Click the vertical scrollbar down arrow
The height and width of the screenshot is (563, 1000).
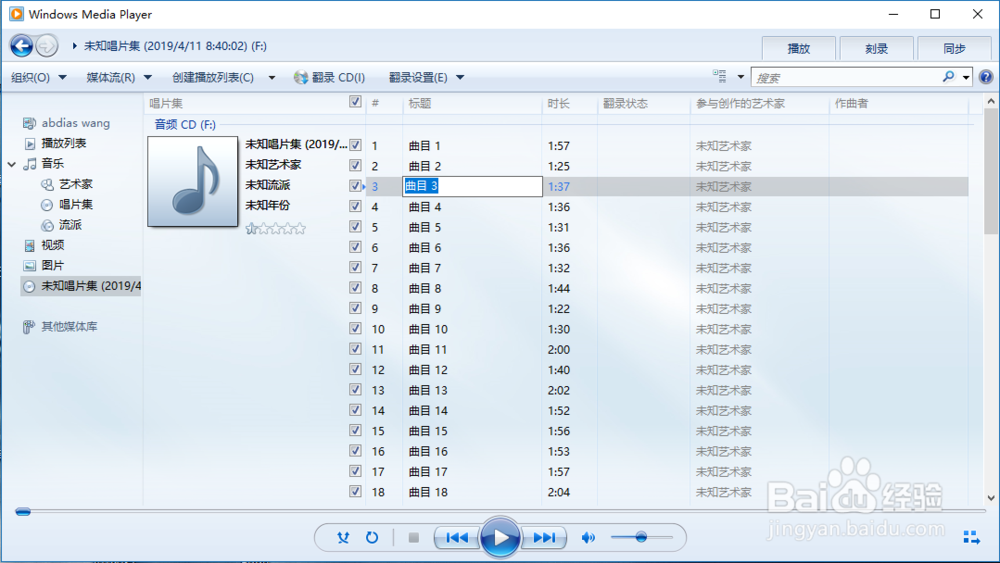pos(991,498)
